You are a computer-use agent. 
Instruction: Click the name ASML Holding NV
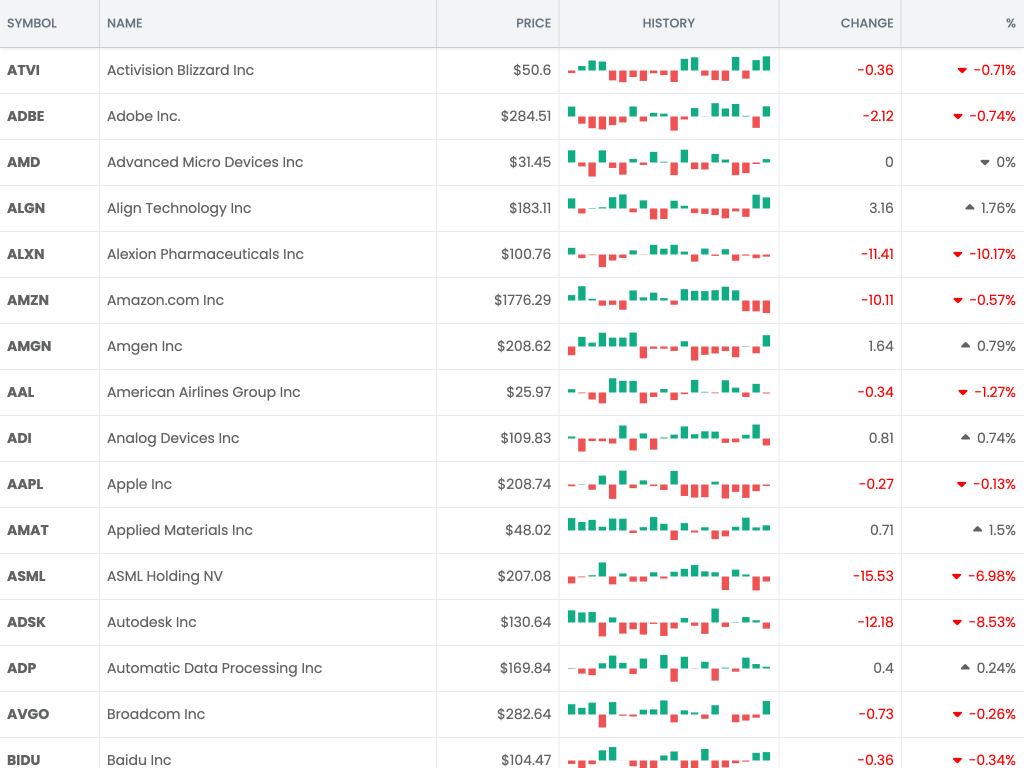tap(165, 577)
